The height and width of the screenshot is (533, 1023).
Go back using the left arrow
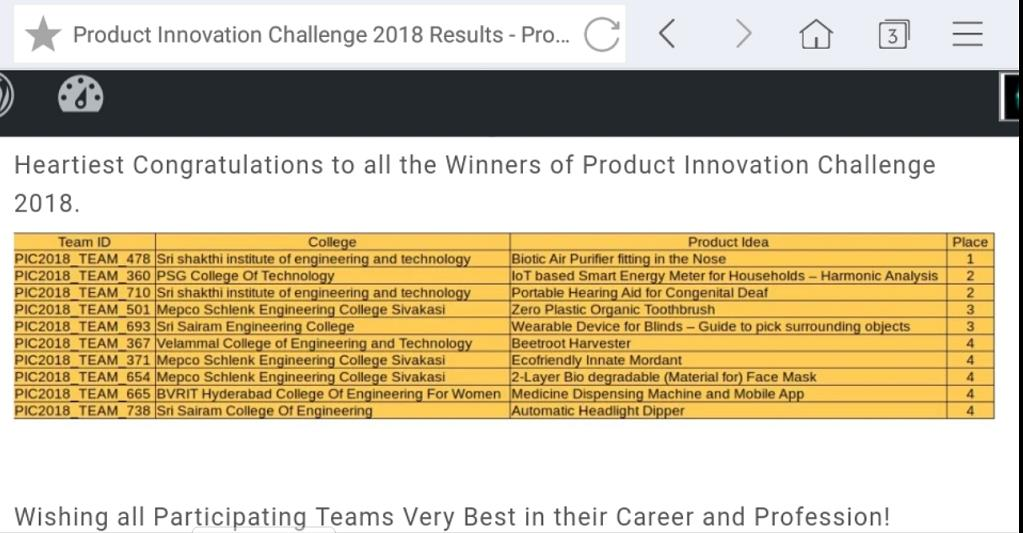(666, 33)
